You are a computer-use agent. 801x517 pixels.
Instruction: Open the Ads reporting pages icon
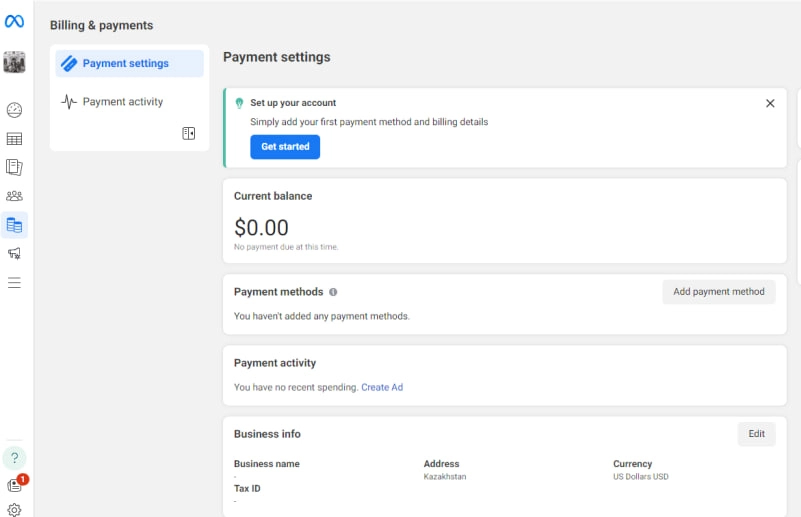coord(14,167)
